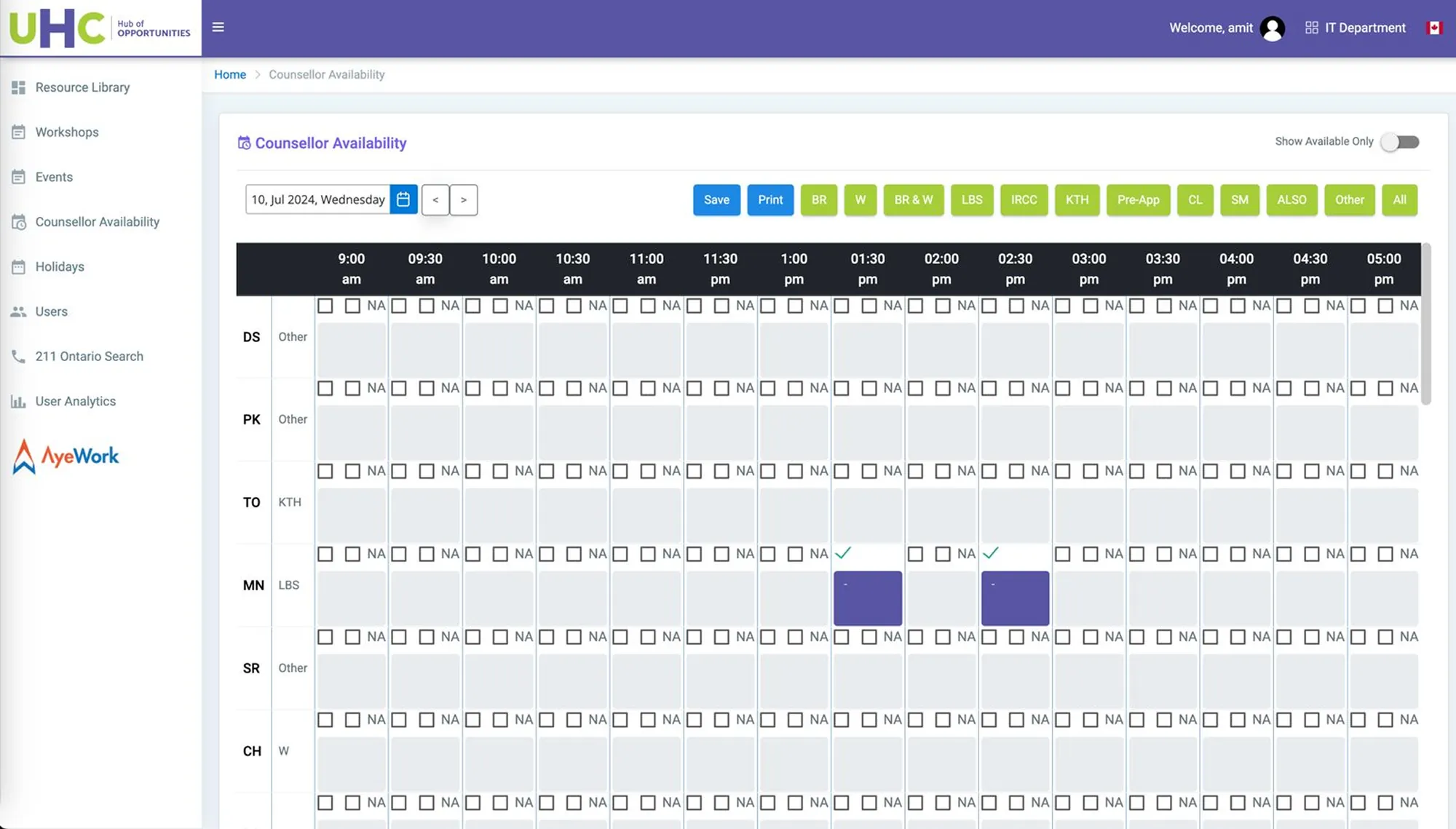Check SR's NA checkbox at 03:00 pm

pyautogui.click(x=1090, y=638)
